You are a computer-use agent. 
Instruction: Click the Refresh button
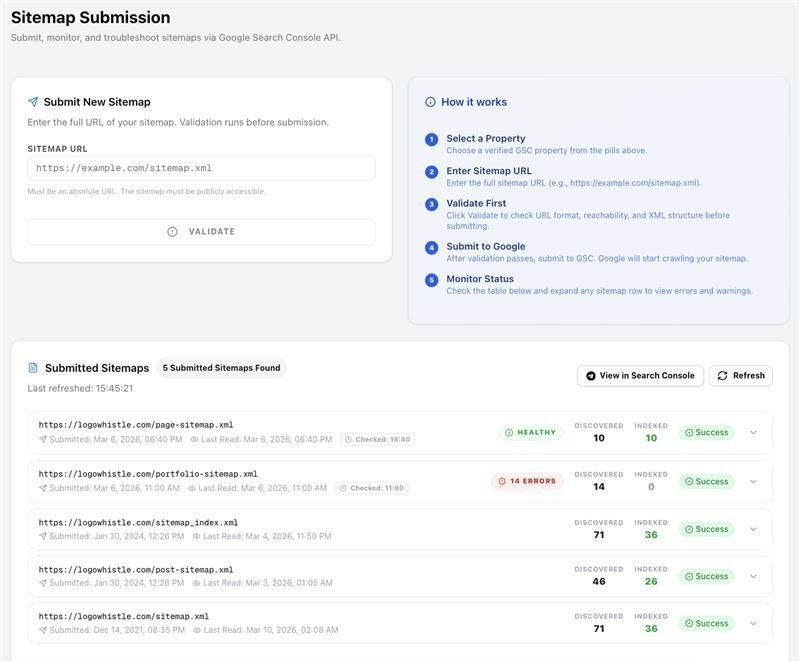(740, 374)
